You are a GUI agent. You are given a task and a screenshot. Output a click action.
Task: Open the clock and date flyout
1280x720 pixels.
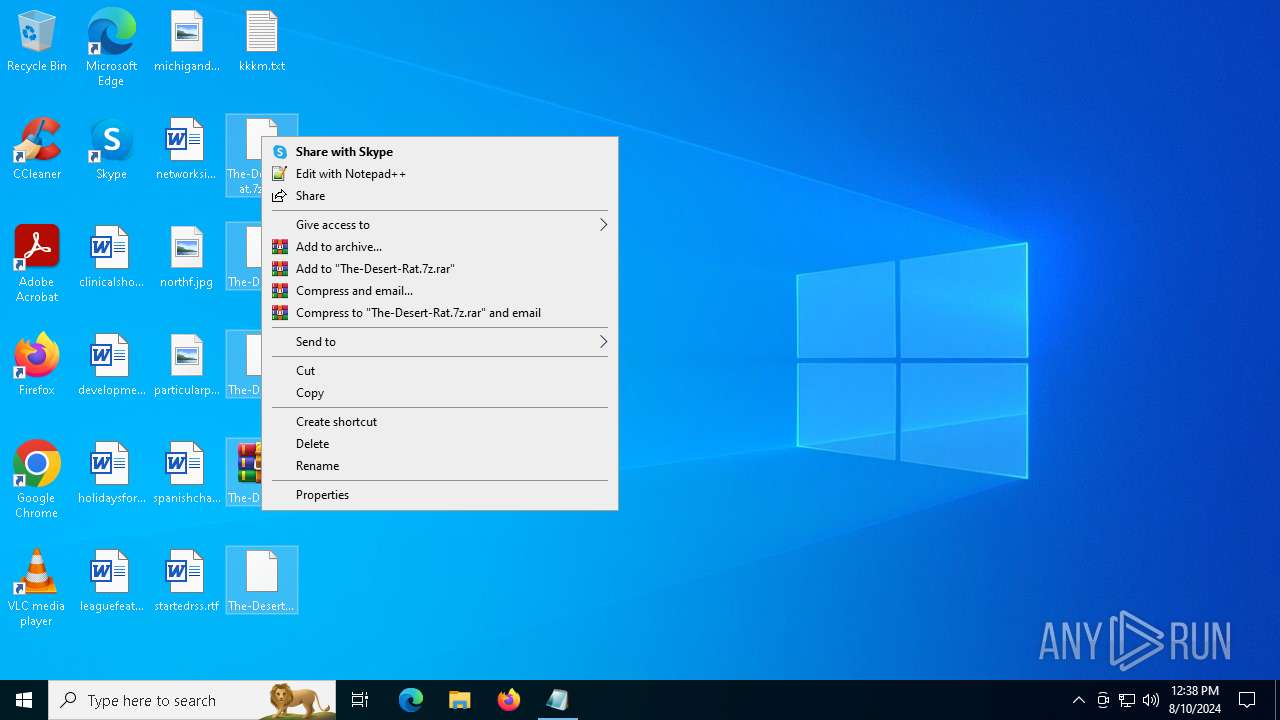pos(1195,700)
